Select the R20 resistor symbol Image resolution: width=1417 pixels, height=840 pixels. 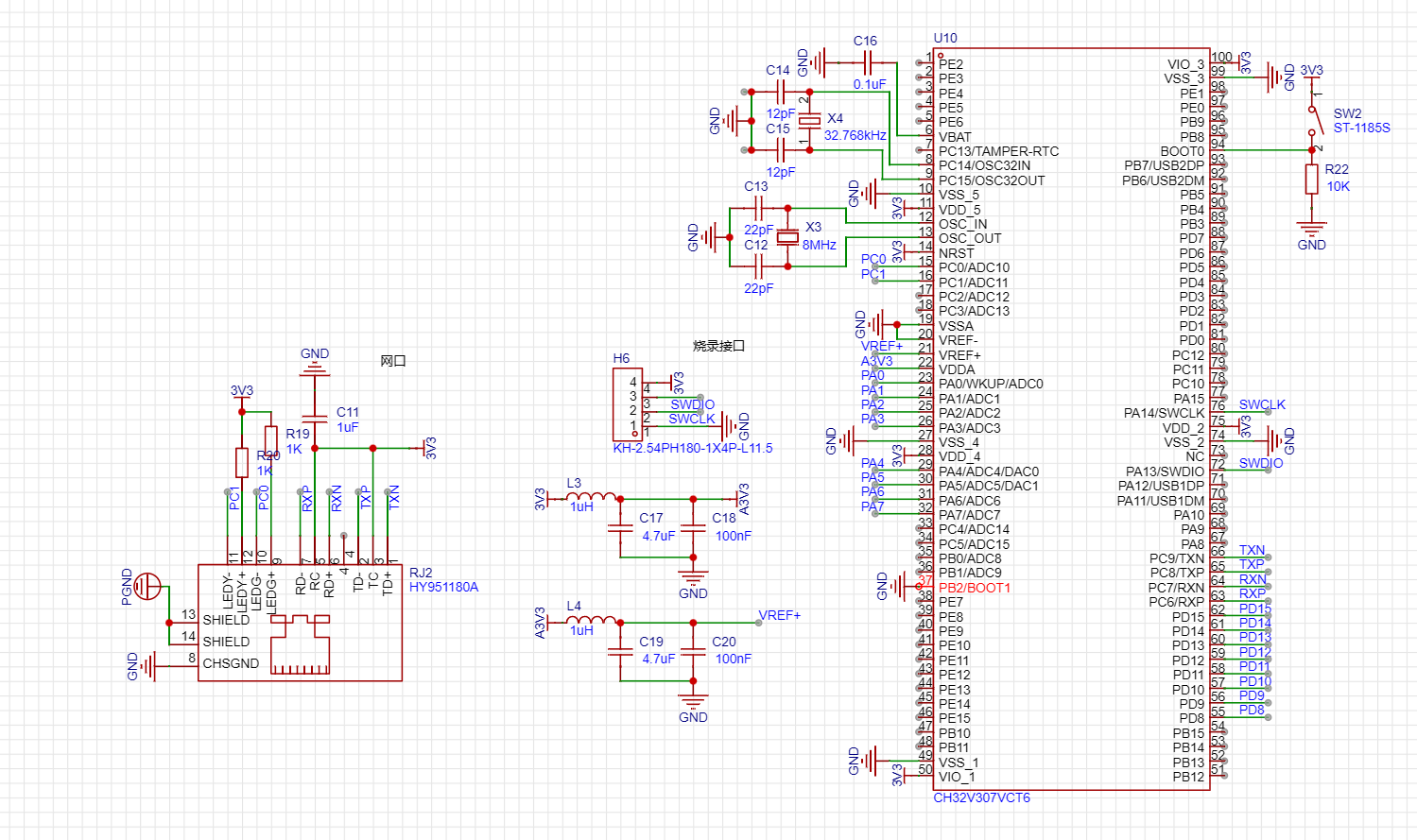(x=242, y=463)
